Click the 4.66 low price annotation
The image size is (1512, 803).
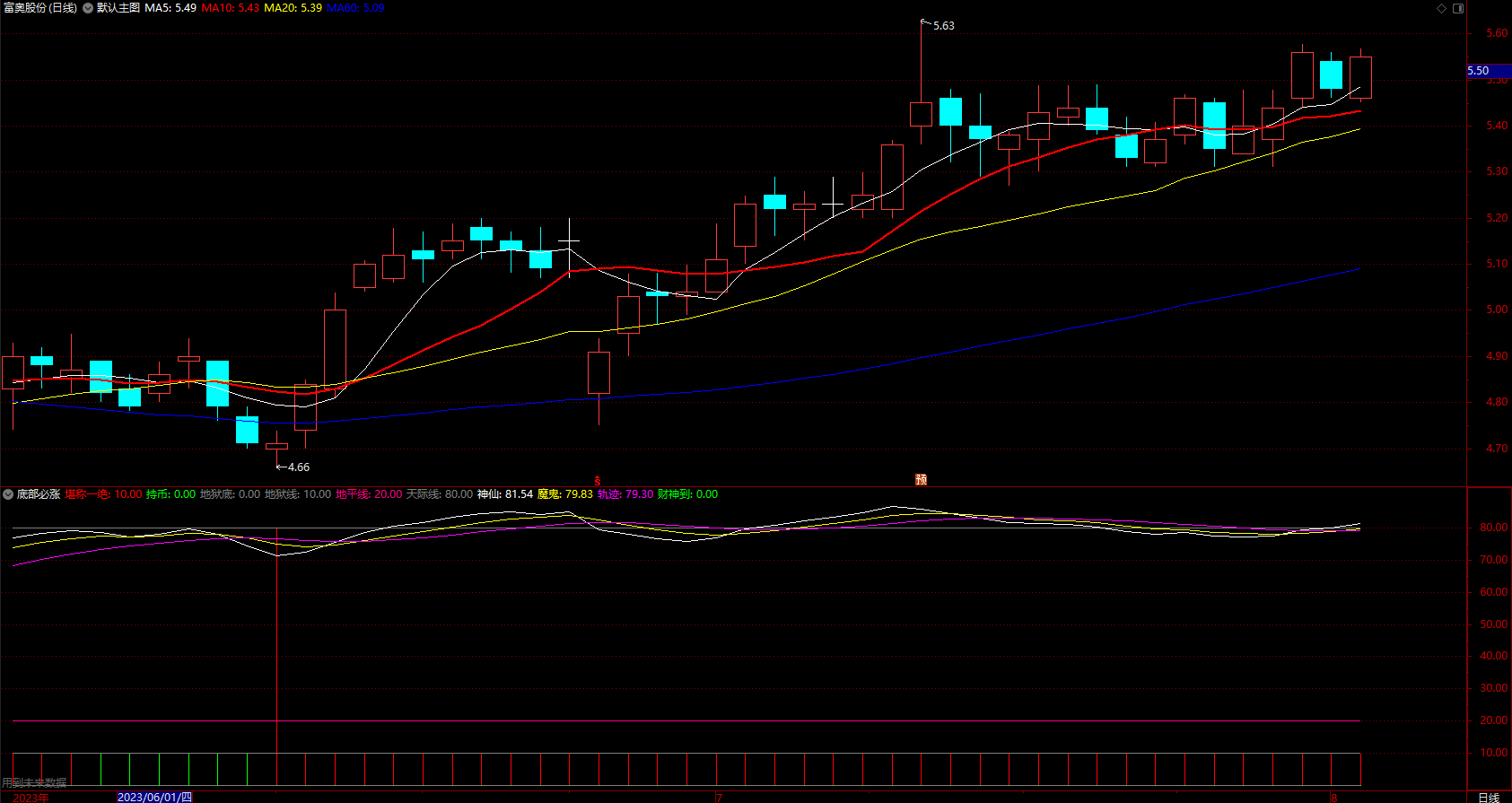click(299, 467)
